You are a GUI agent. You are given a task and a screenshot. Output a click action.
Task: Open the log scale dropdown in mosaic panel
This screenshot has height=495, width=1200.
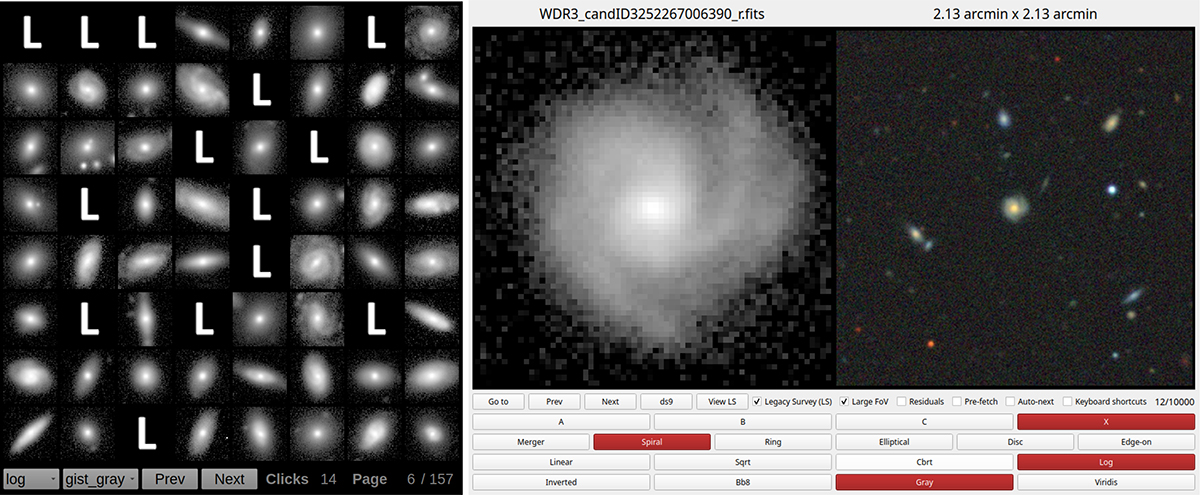click(31, 479)
